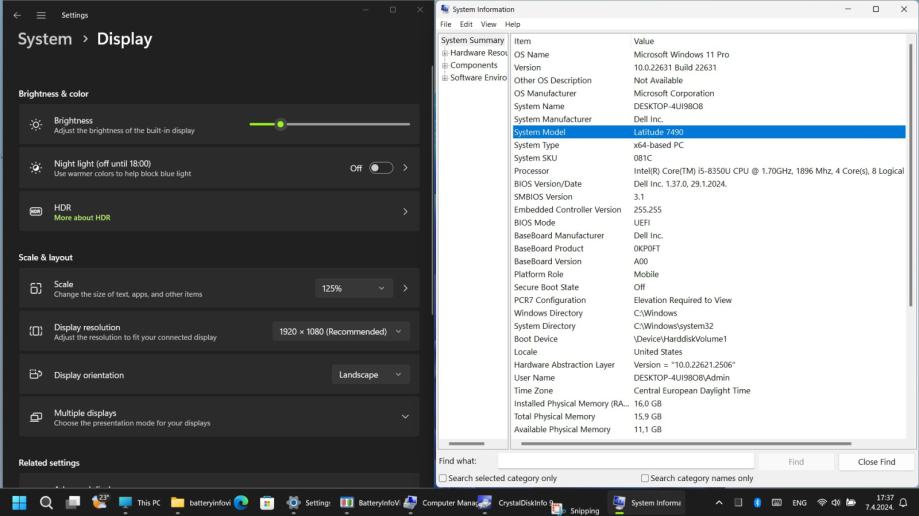Screen dimensions: 919x516
Task: Click the Find button
Action: click(796, 462)
